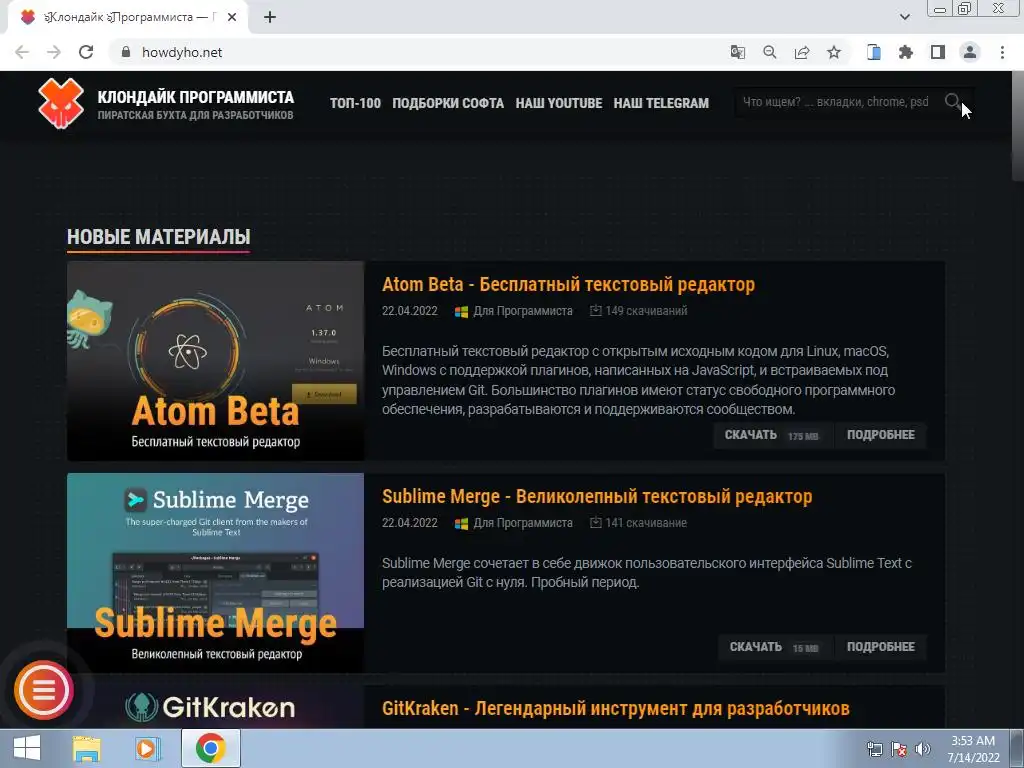1024x768 pixels.
Task: Open the НАШ YOUTUBE menu item
Action: coord(559,103)
